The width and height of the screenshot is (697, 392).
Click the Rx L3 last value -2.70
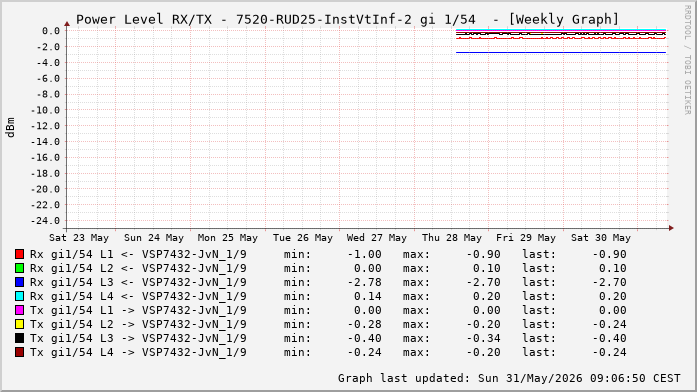pos(609,282)
